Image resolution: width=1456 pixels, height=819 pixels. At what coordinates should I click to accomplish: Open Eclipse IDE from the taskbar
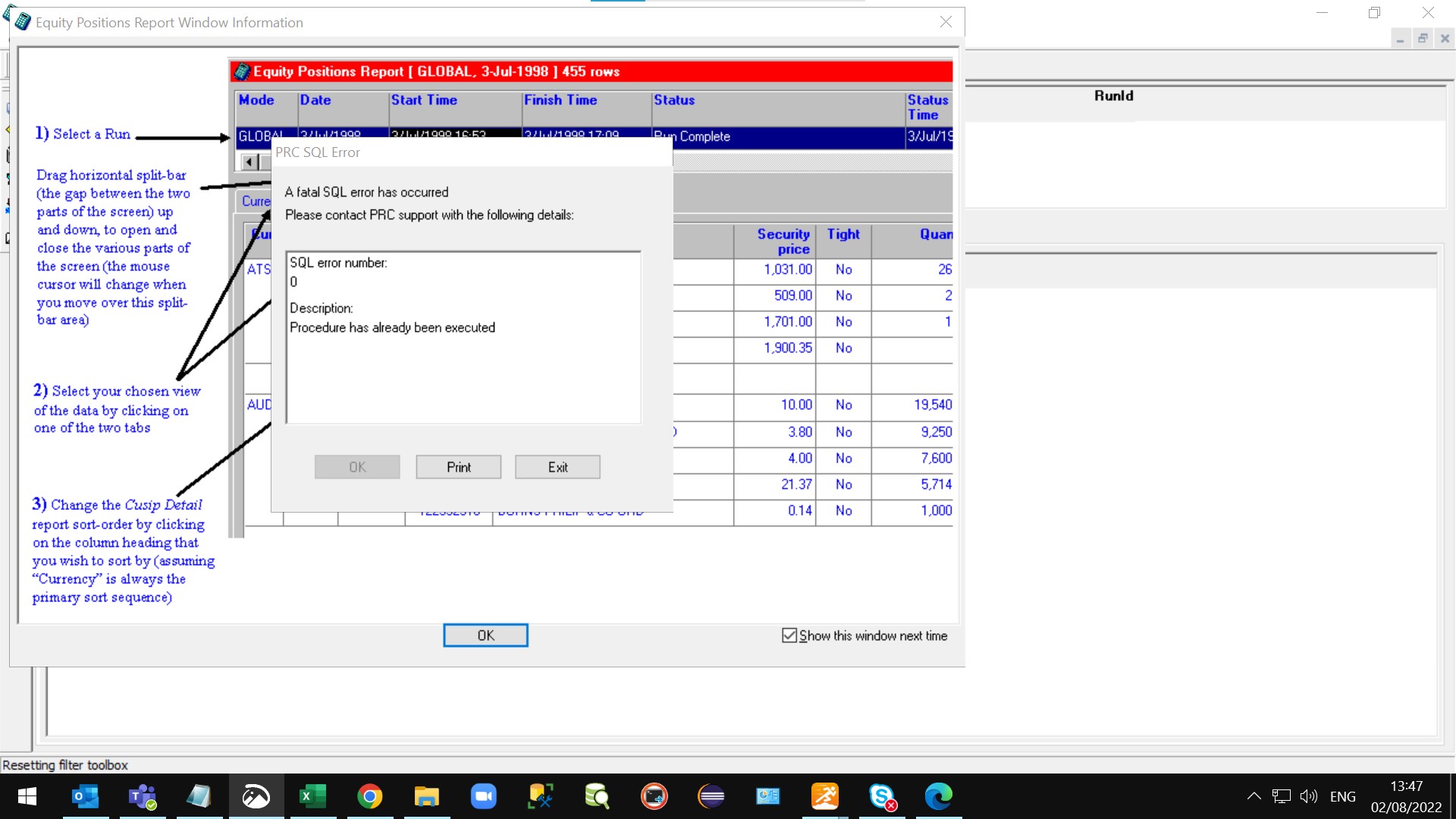pos(711,796)
